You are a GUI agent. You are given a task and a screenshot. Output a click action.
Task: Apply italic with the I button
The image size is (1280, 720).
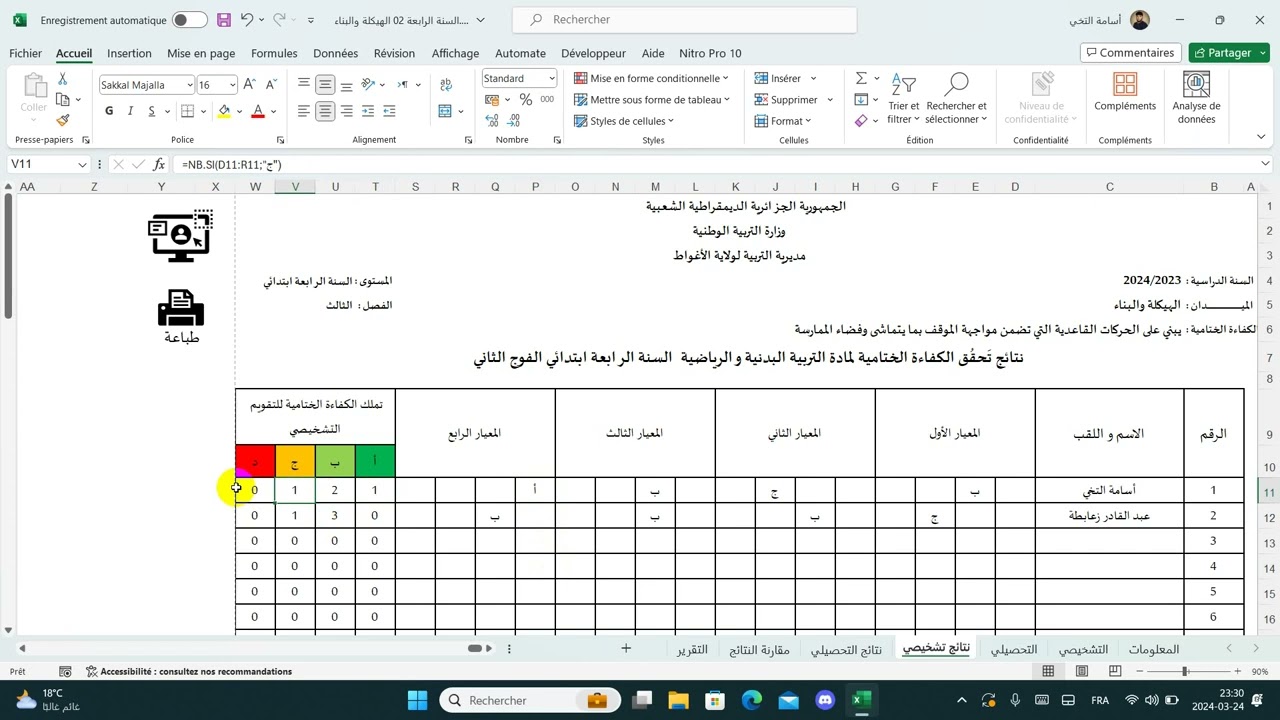pyautogui.click(x=130, y=111)
